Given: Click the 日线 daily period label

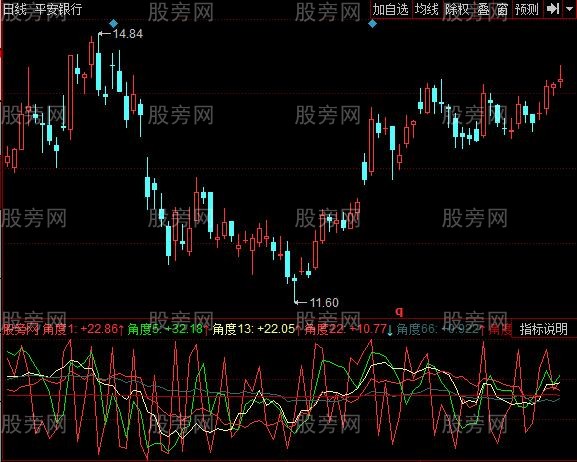Looking at the screenshot, I should click(15, 9).
